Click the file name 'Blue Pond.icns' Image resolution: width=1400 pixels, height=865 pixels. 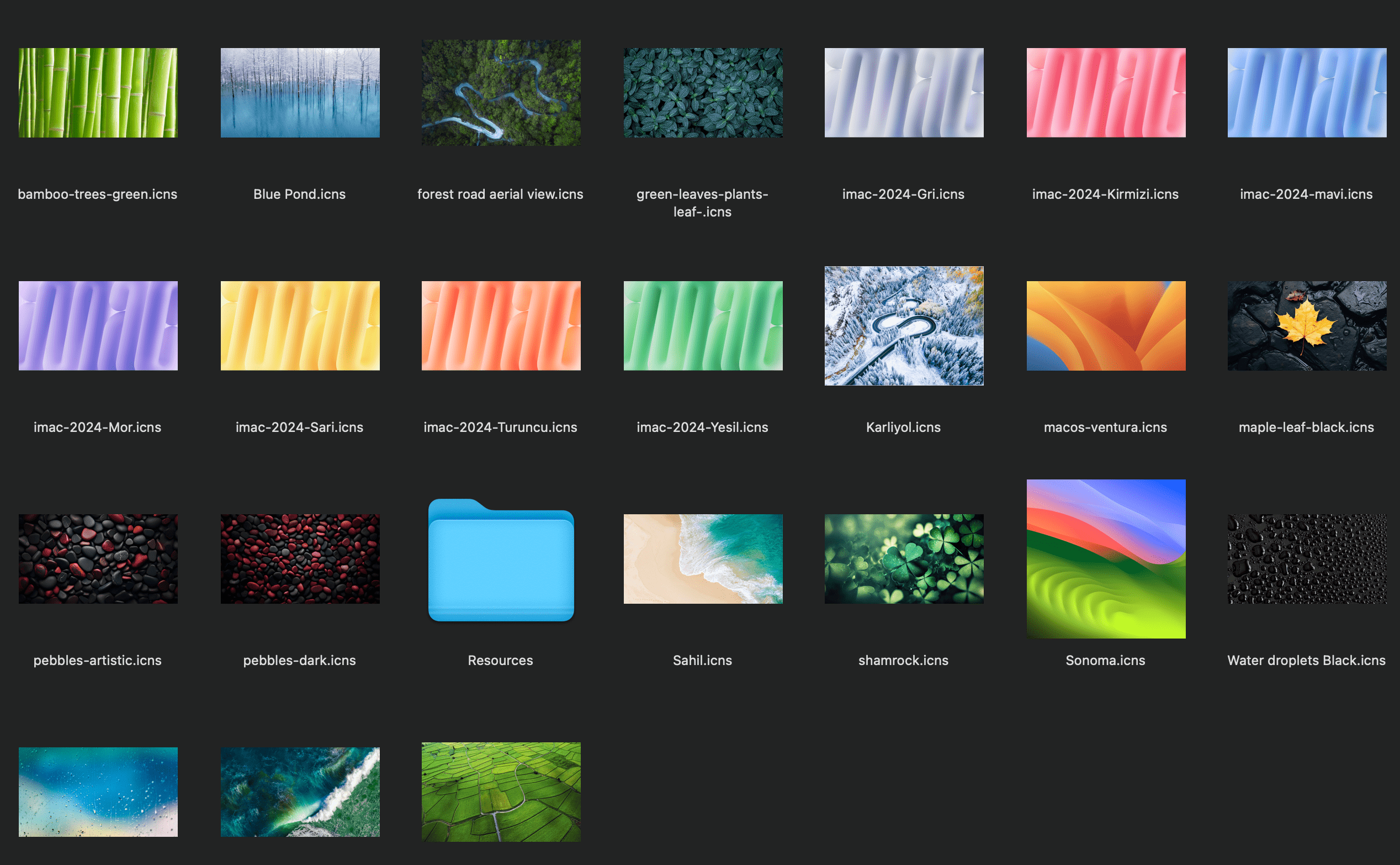(300, 194)
